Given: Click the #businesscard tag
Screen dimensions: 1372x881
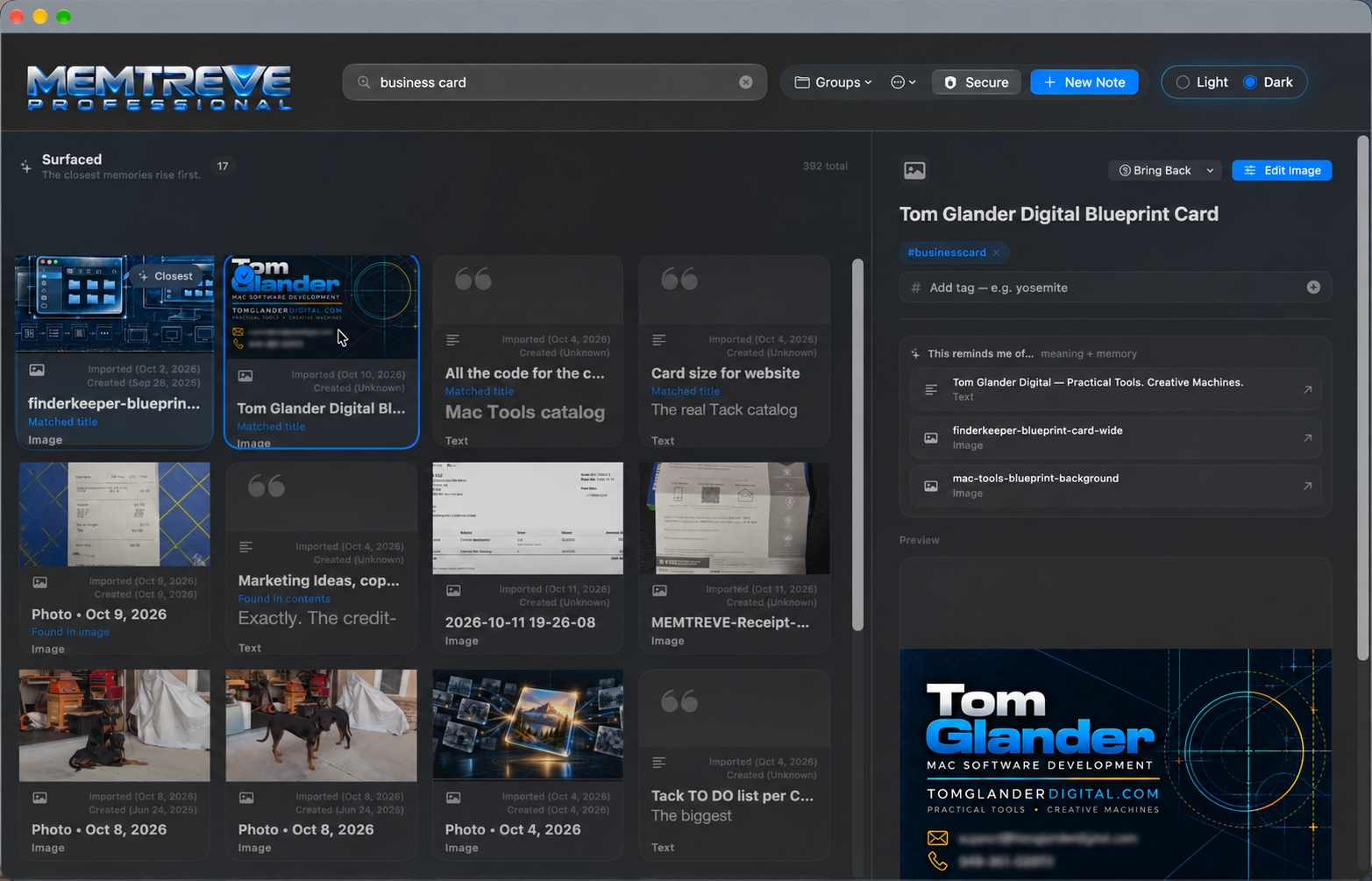Looking at the screenshot, I should coord(946,252).
